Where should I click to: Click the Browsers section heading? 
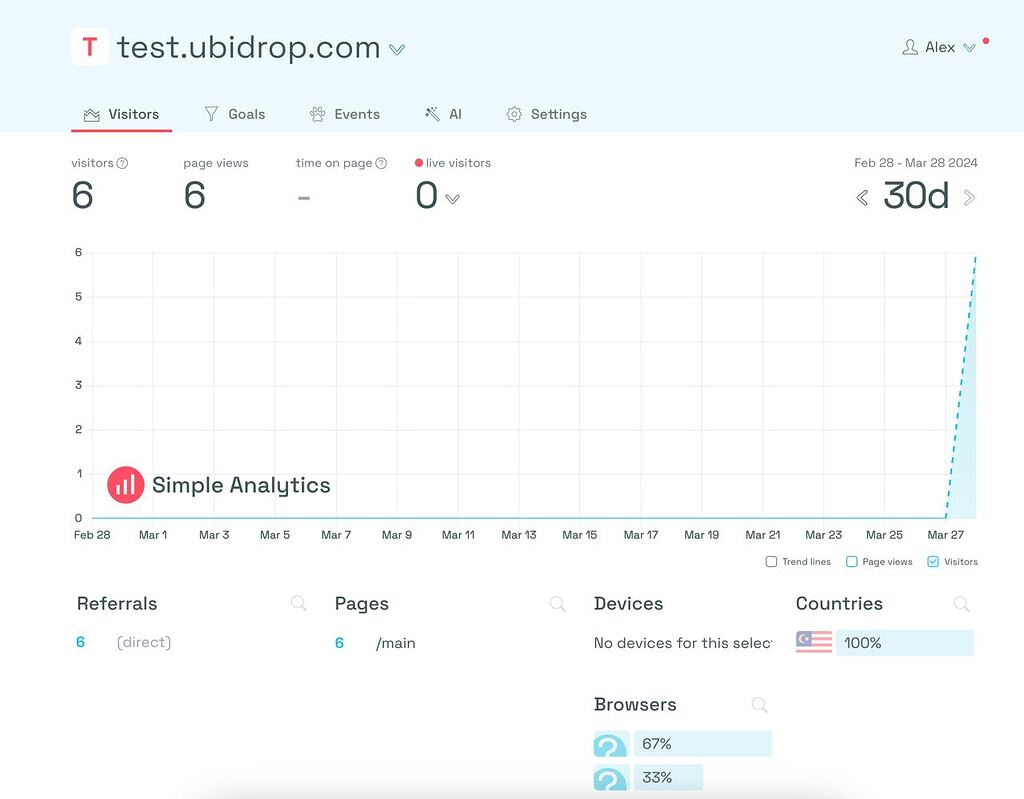click(x=635, y=704)
